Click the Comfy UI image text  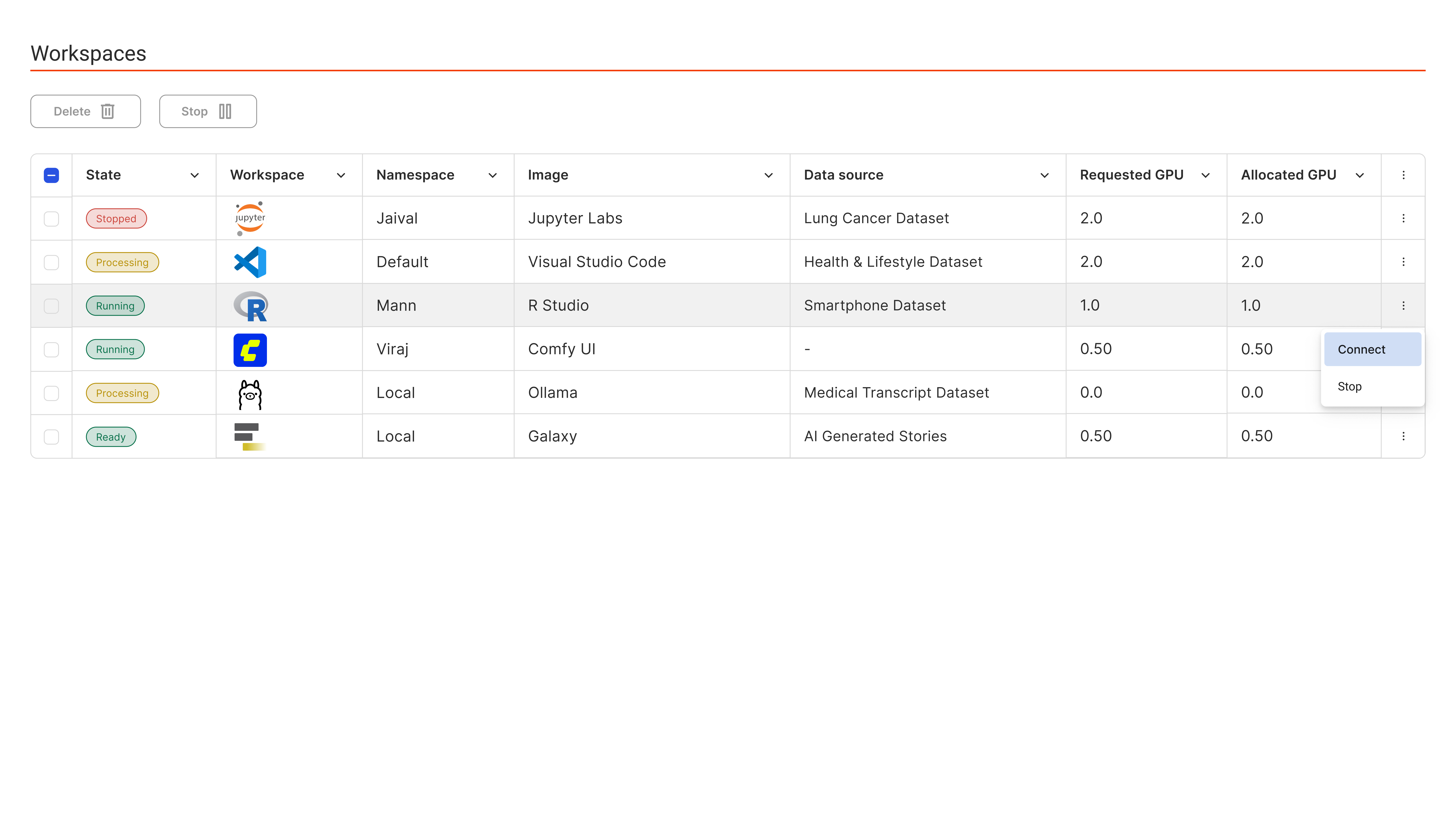[x=562, y=349]
